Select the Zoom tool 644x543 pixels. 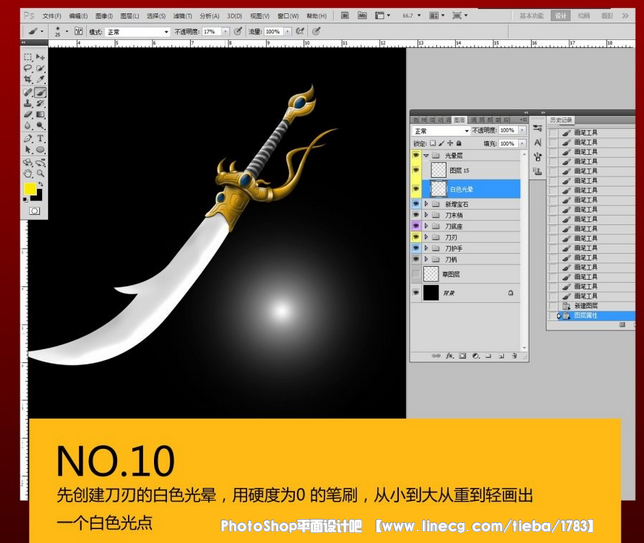pyautogui.click(x=40, y=173)
